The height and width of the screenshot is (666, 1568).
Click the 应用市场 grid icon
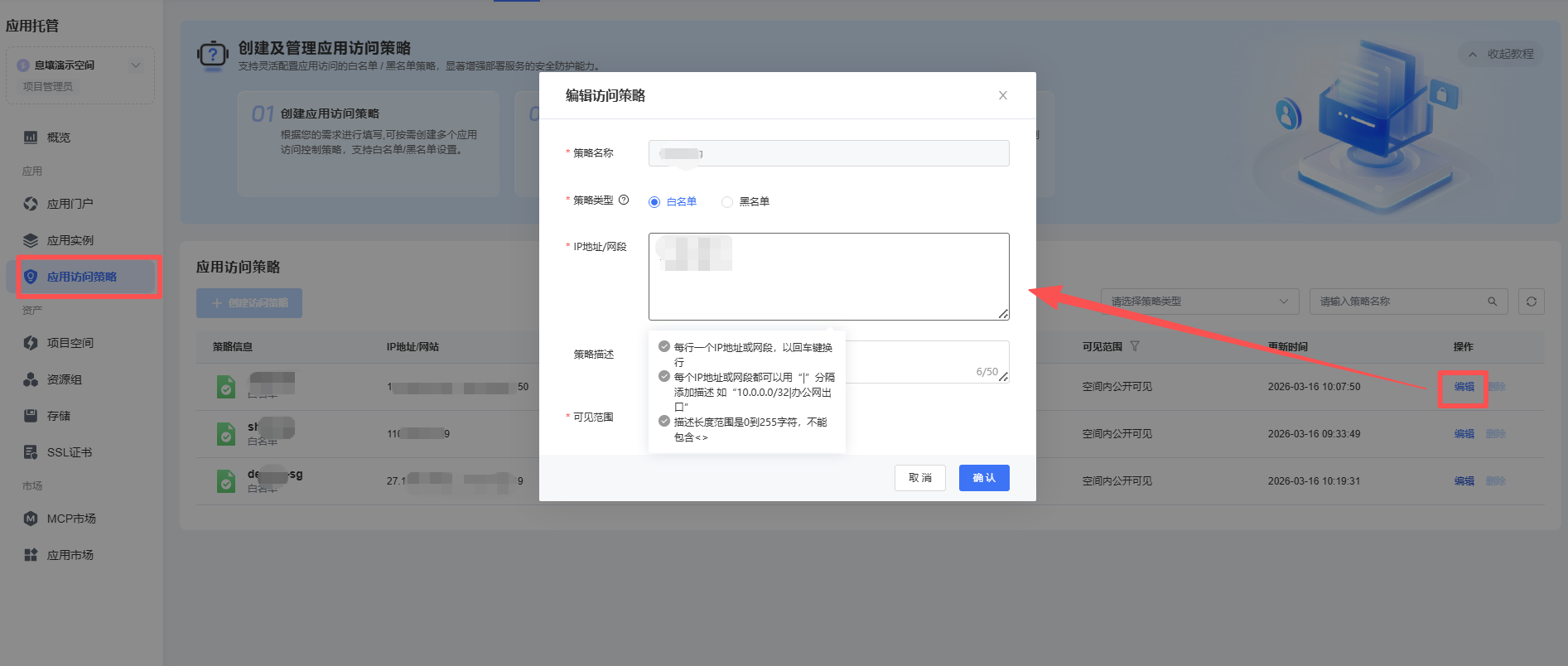coord(31,555)
